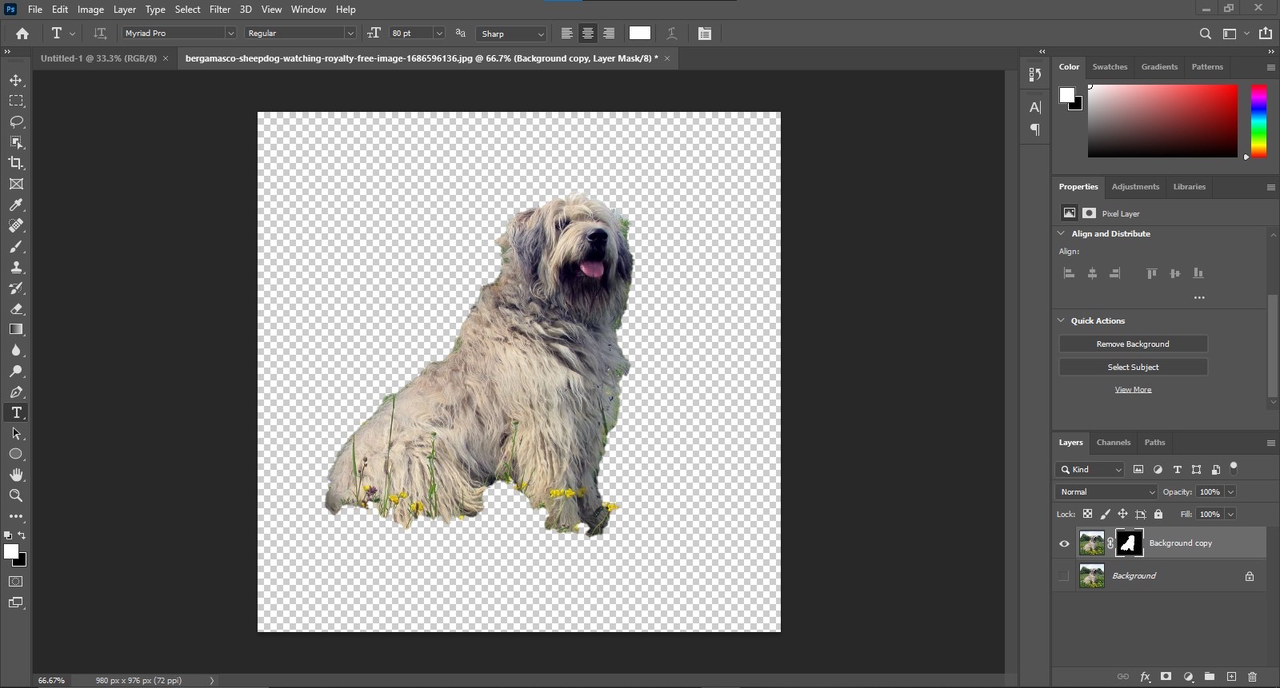Open the blend mode dropdown Normal
This screenshot has width=1280, height=688.
point(1106,492)
